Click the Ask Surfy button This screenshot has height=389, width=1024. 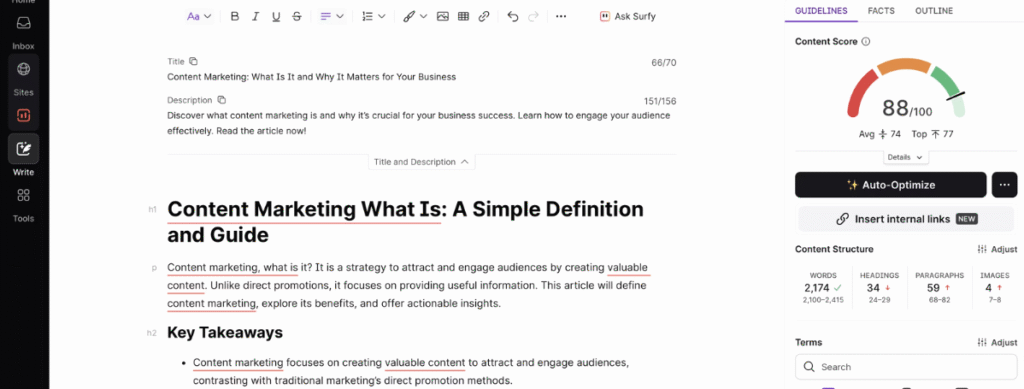point(628,16)
